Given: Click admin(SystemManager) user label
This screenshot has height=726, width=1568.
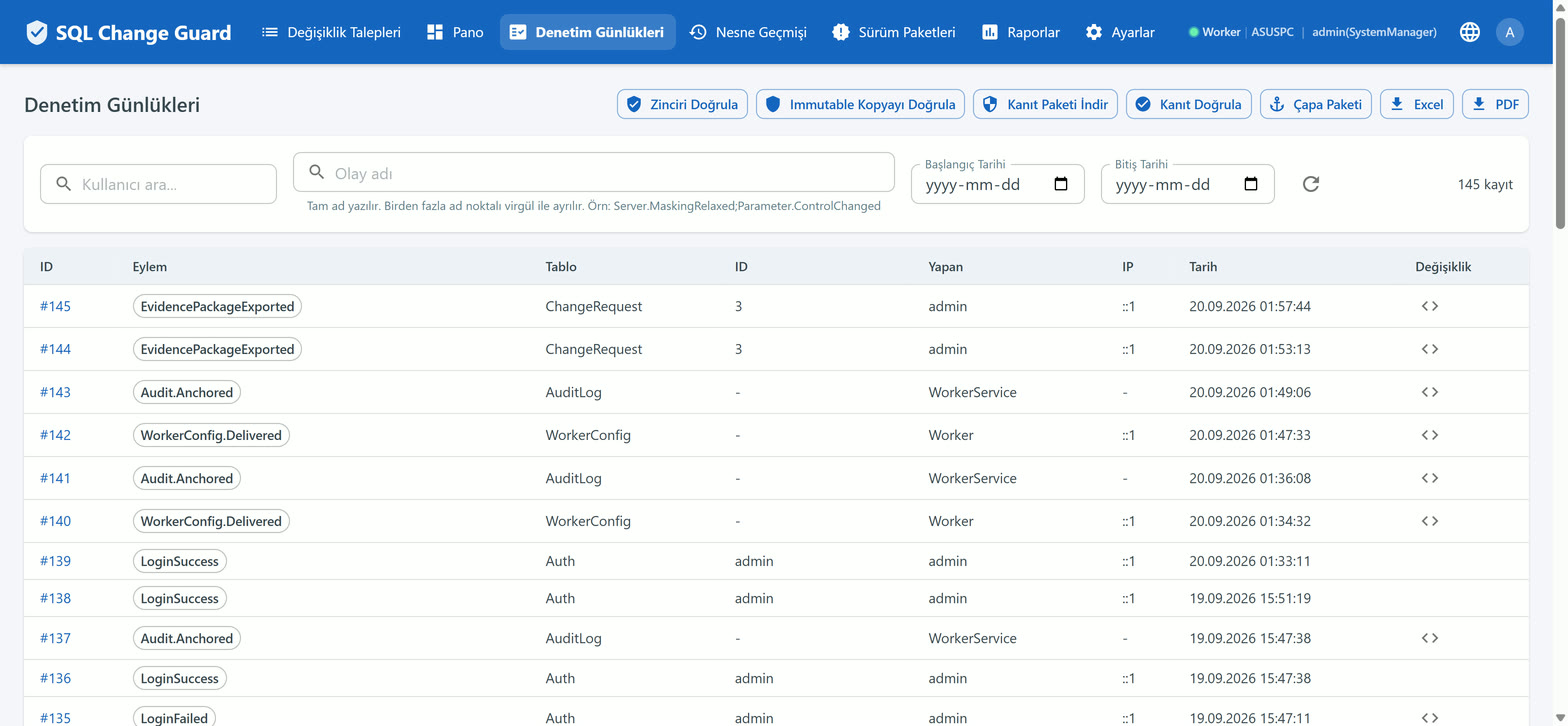Looking at the screenshot, I should pos(1374,32).
